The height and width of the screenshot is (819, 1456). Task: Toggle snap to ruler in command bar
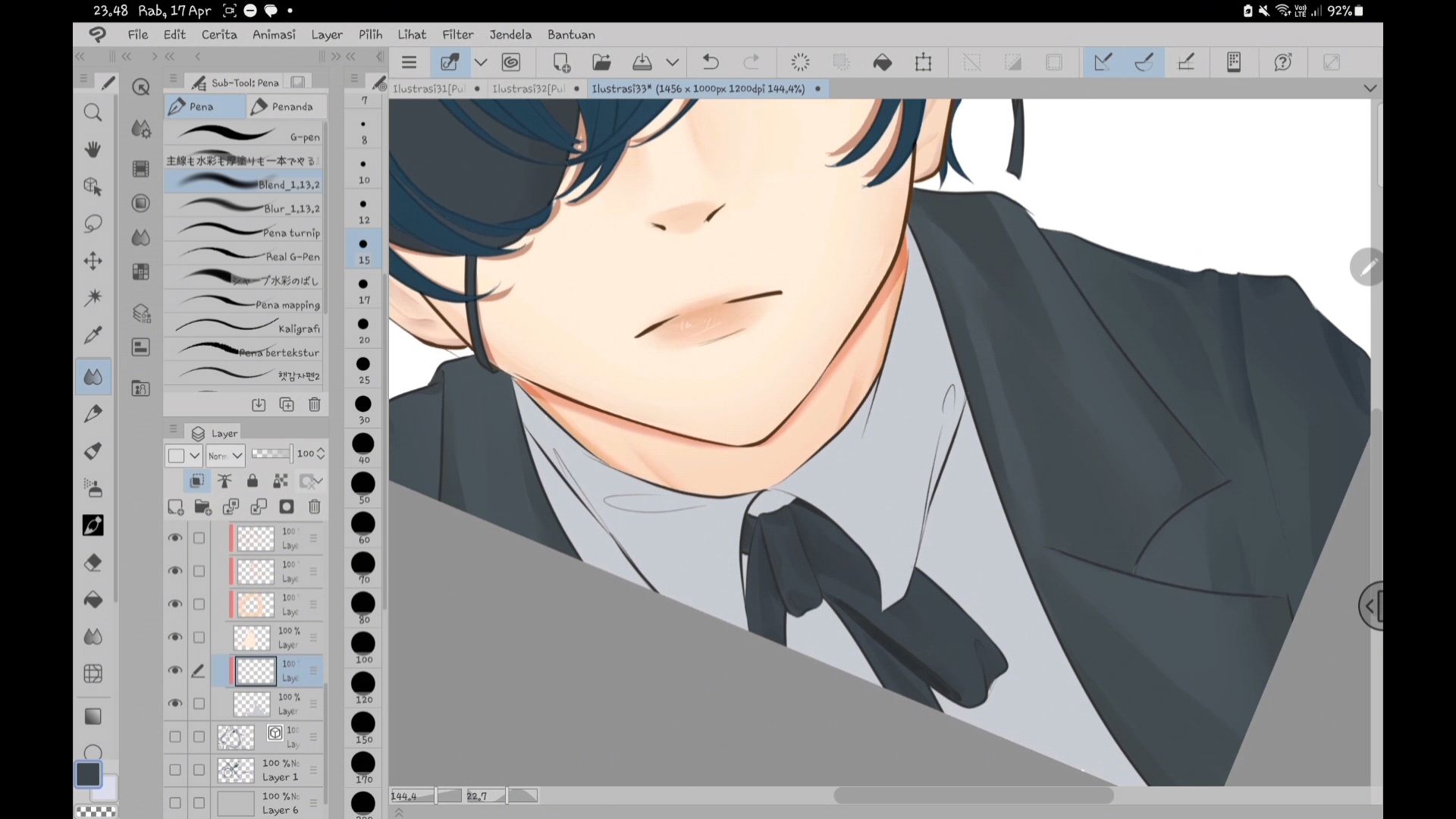pos(1103,62)
